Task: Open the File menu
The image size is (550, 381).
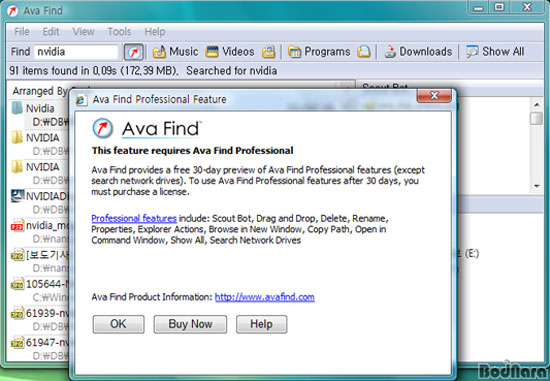Action: pyautogui.click(x=22, y=32)
